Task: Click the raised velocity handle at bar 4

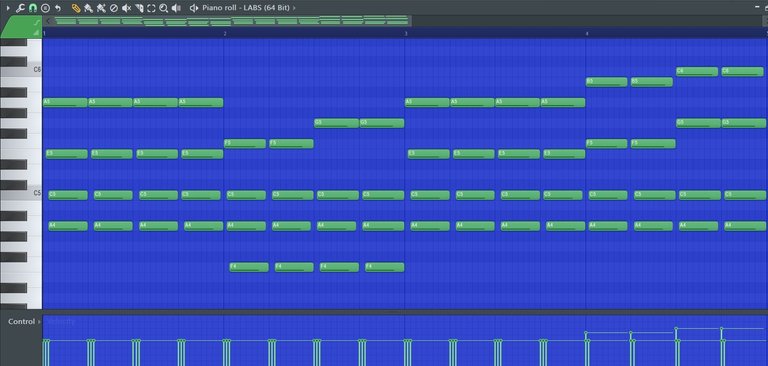Action: click(x=586, y=333)
